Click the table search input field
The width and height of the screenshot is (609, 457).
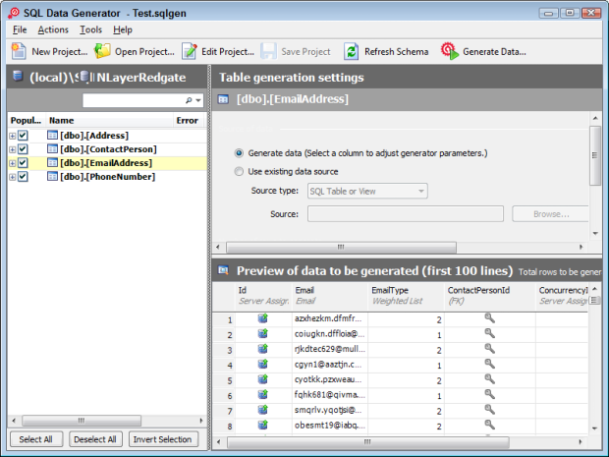pyautogui.click(x=133, y=100)
